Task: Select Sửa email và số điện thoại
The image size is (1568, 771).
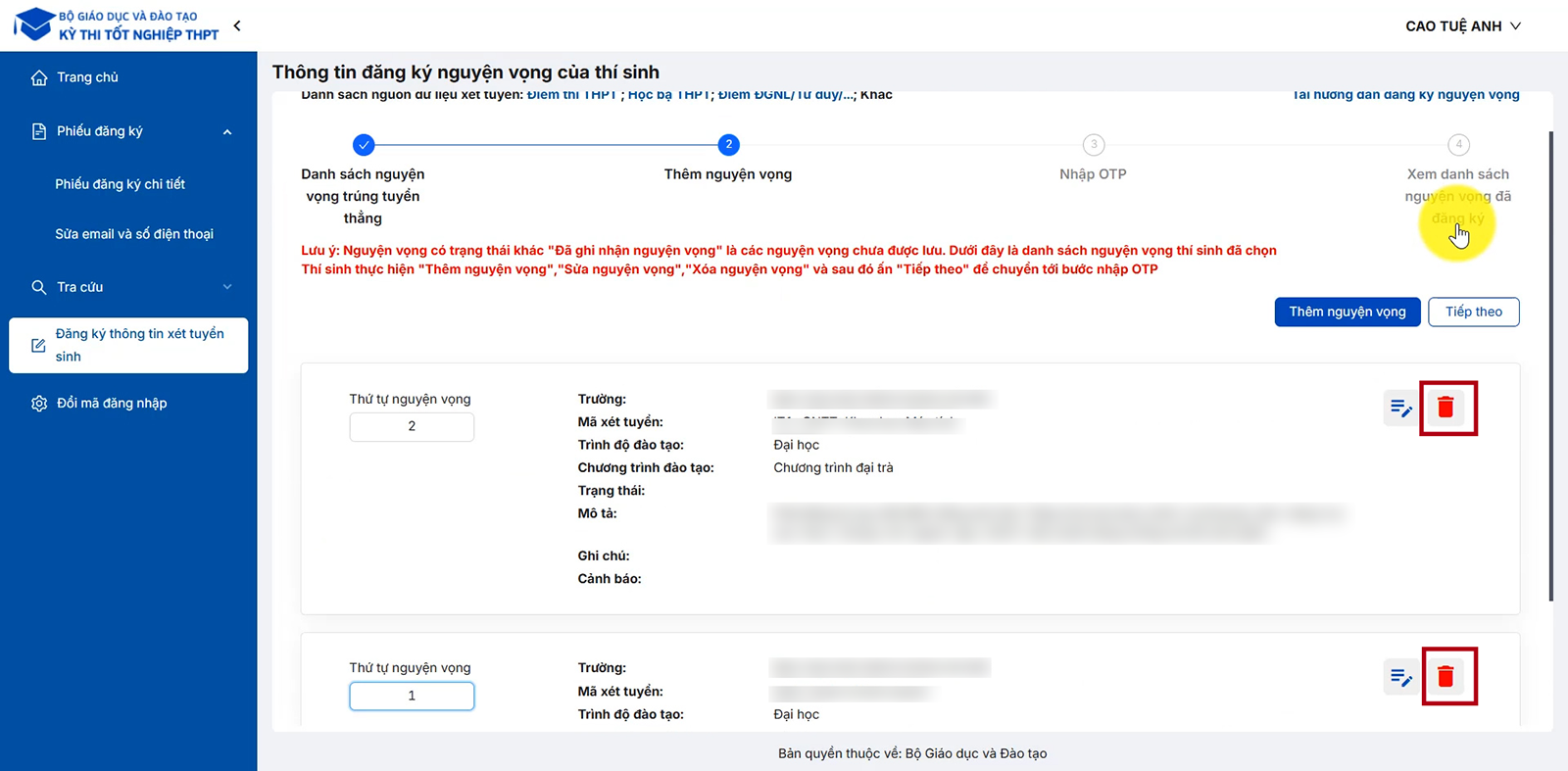Action: click(134, 234)
